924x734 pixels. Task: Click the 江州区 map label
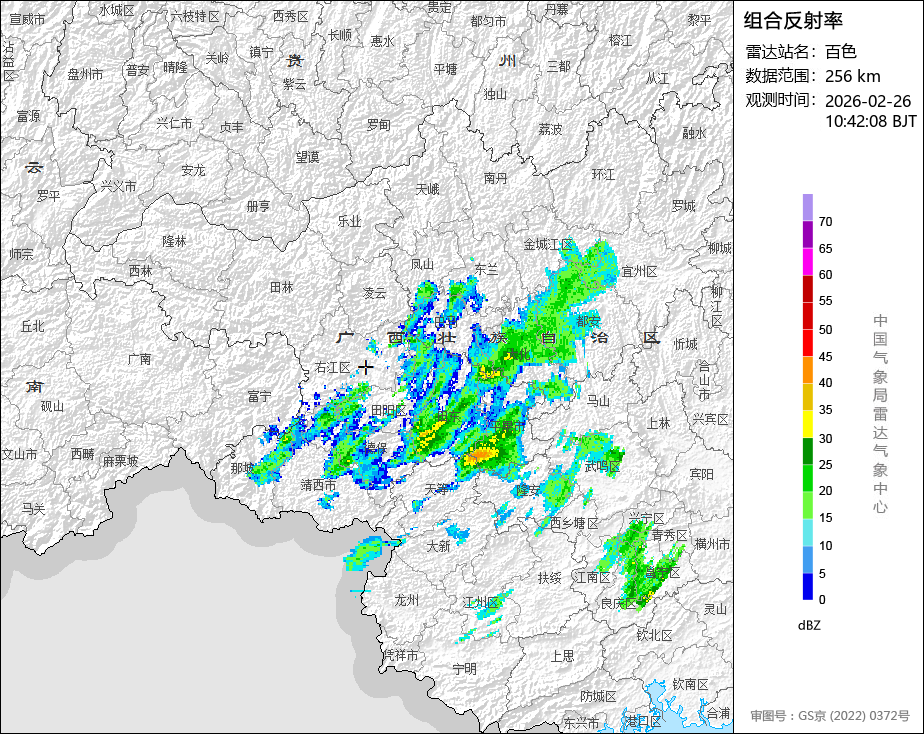coord(481,602)
